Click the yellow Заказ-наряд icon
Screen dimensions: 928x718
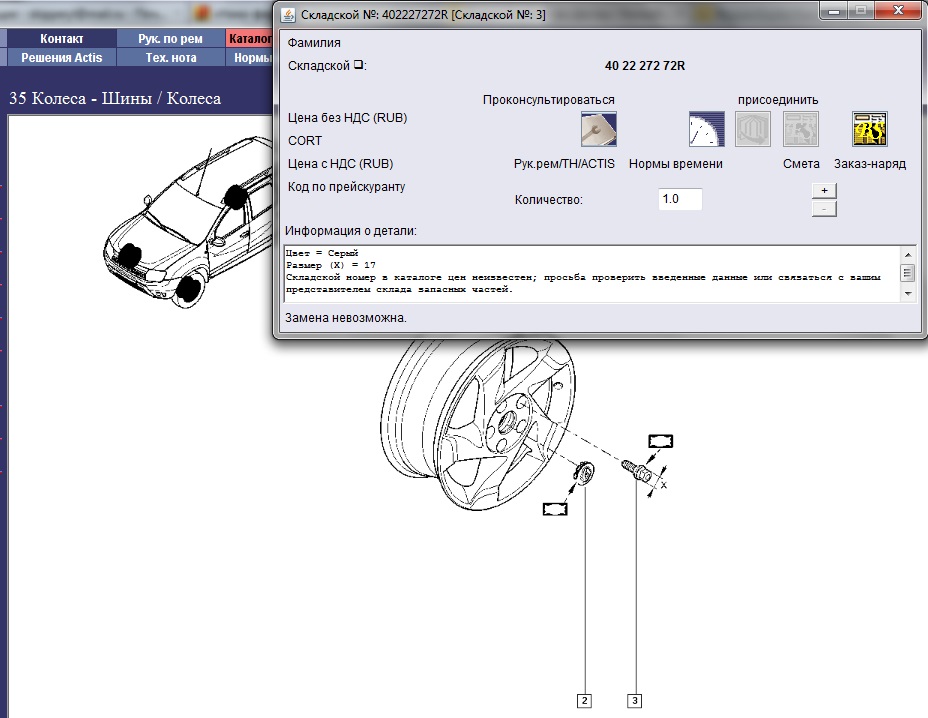coord(869,129)
